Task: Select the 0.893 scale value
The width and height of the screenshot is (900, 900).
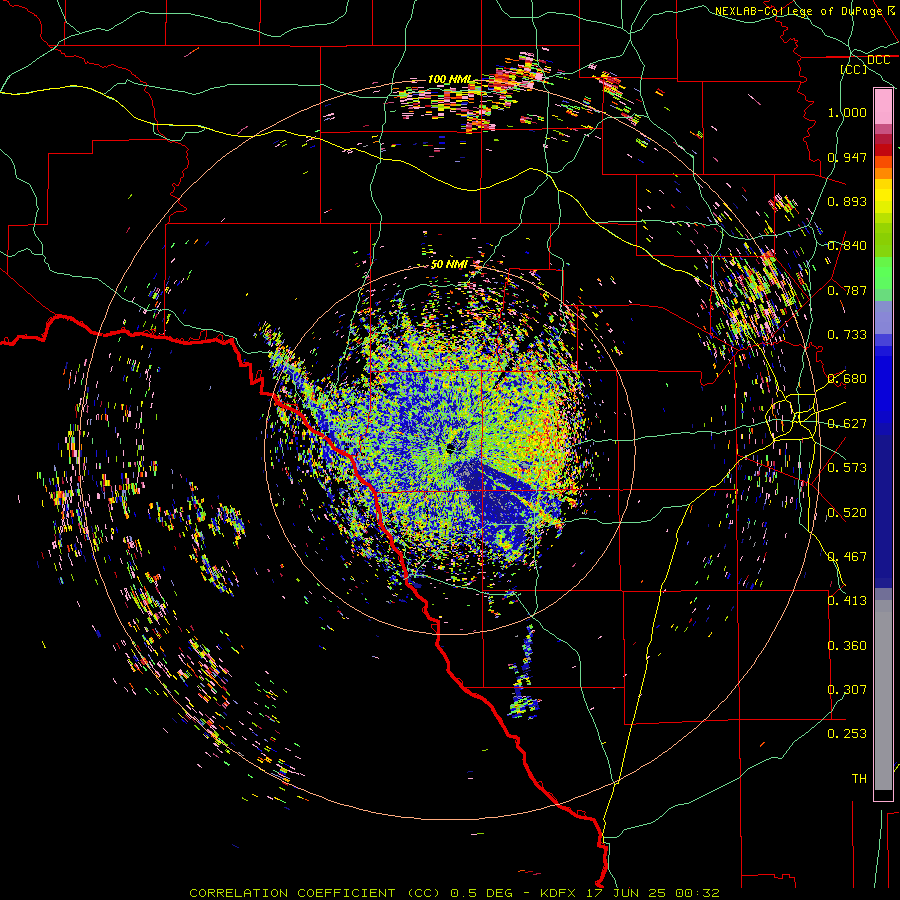Action: coord(847,201)
